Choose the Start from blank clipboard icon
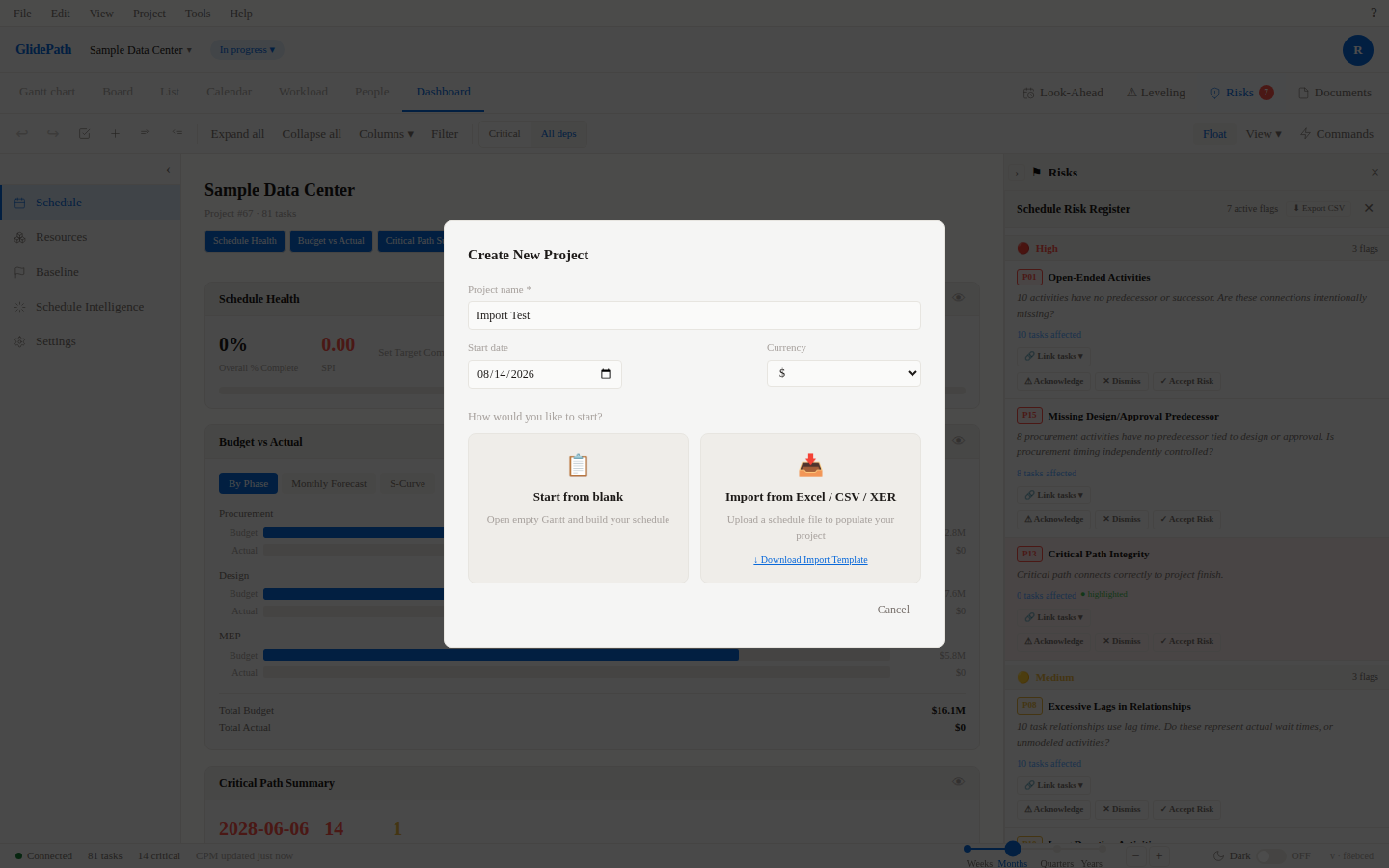1389x868 pixels. (578, 466)
